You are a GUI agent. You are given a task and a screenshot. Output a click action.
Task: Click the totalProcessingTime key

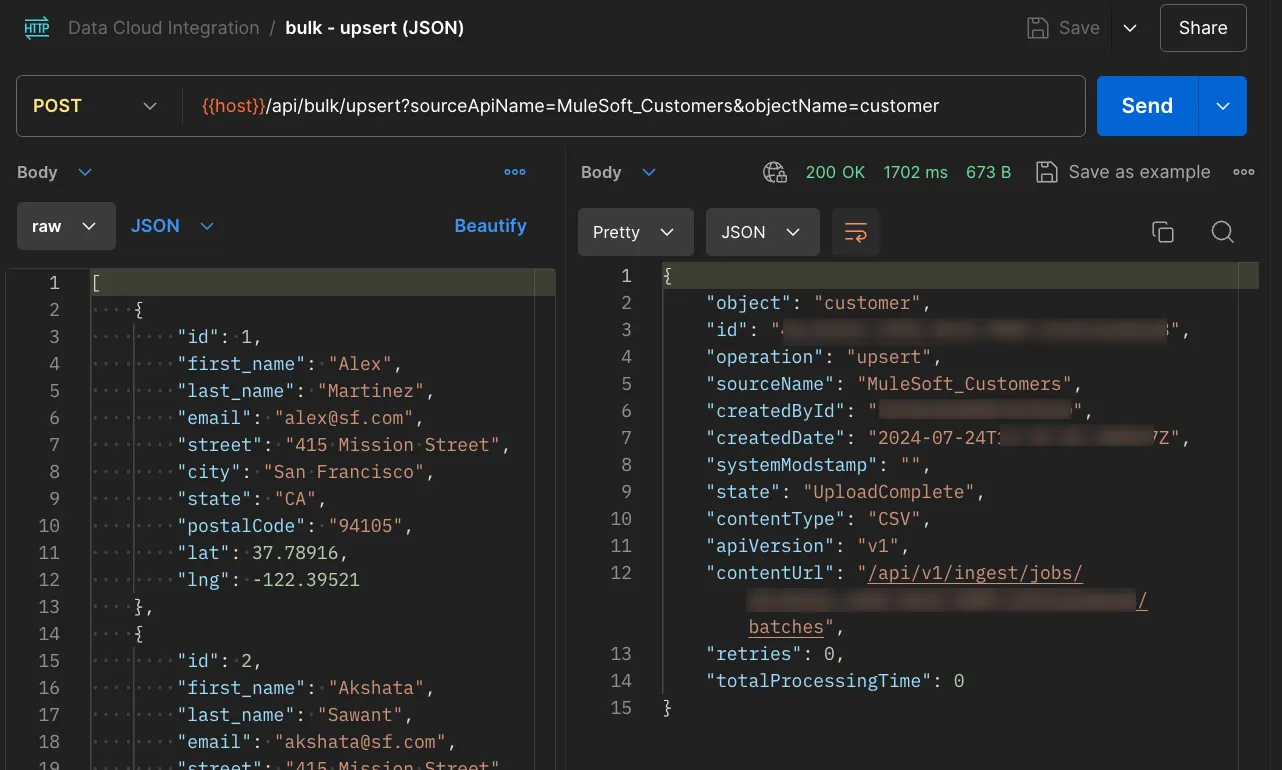pyautogui.click(x=820, y=681)
